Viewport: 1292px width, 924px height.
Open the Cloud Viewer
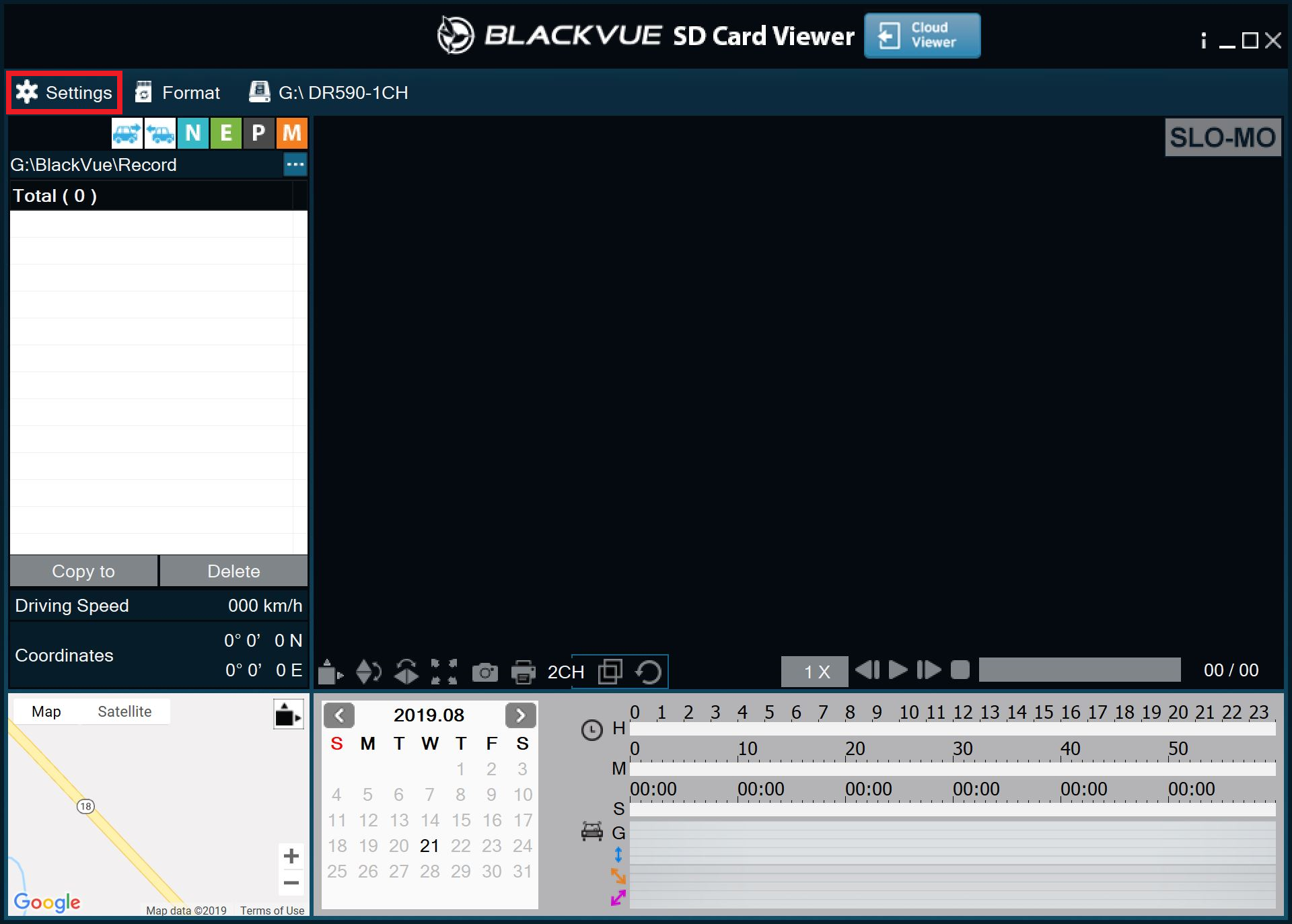(x=922, y=36)
